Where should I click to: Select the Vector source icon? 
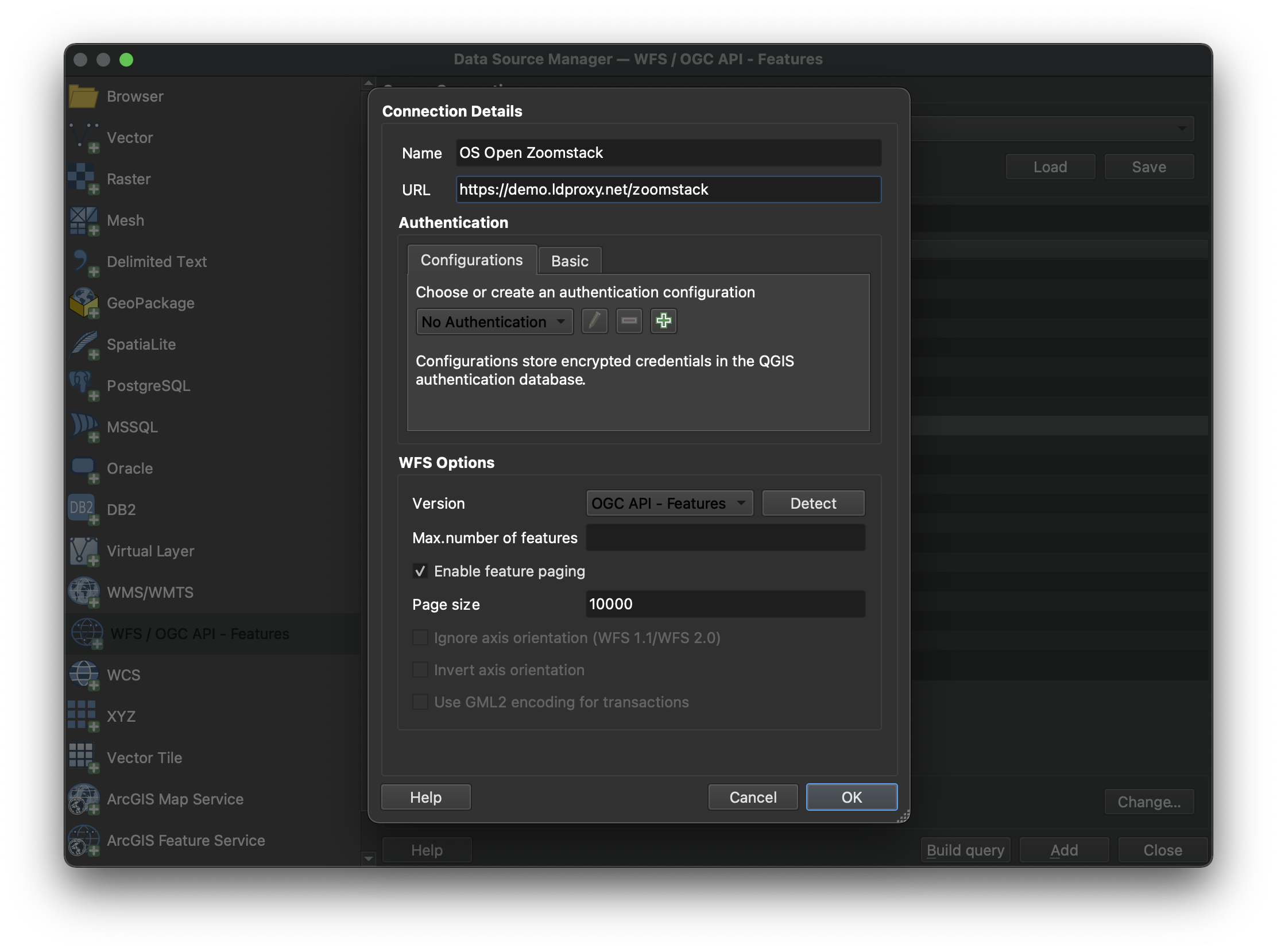pos(84,138)
